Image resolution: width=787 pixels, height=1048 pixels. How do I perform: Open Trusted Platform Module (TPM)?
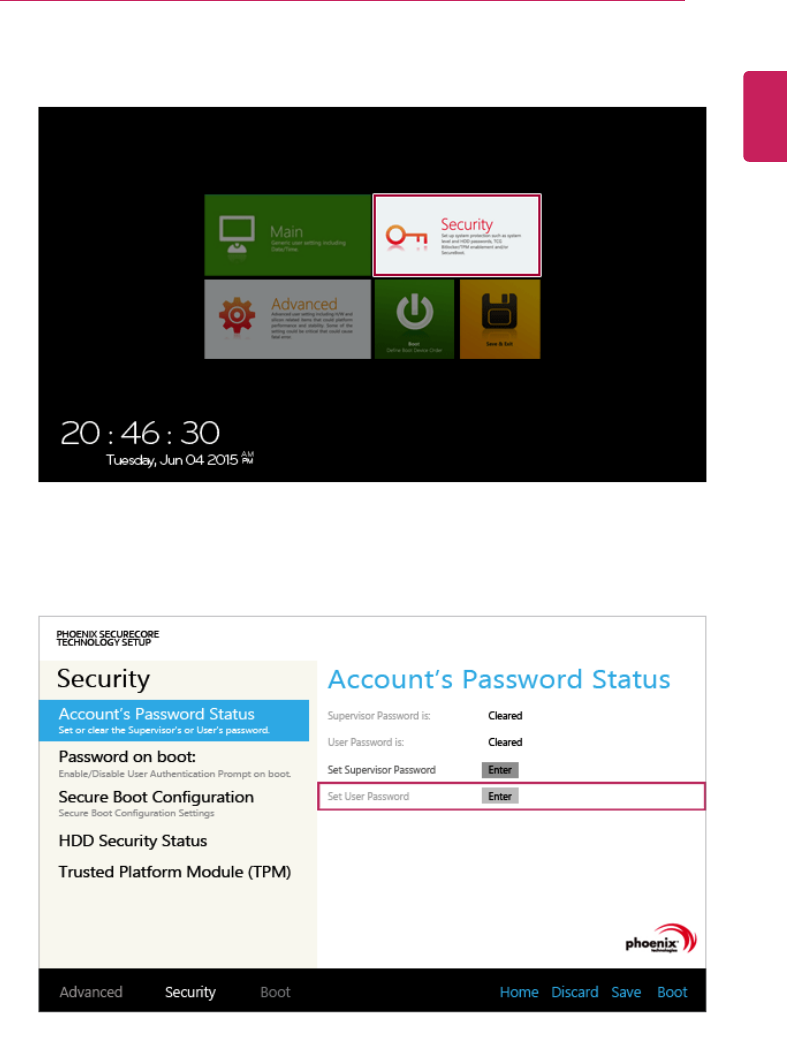(x=175, y=872)
